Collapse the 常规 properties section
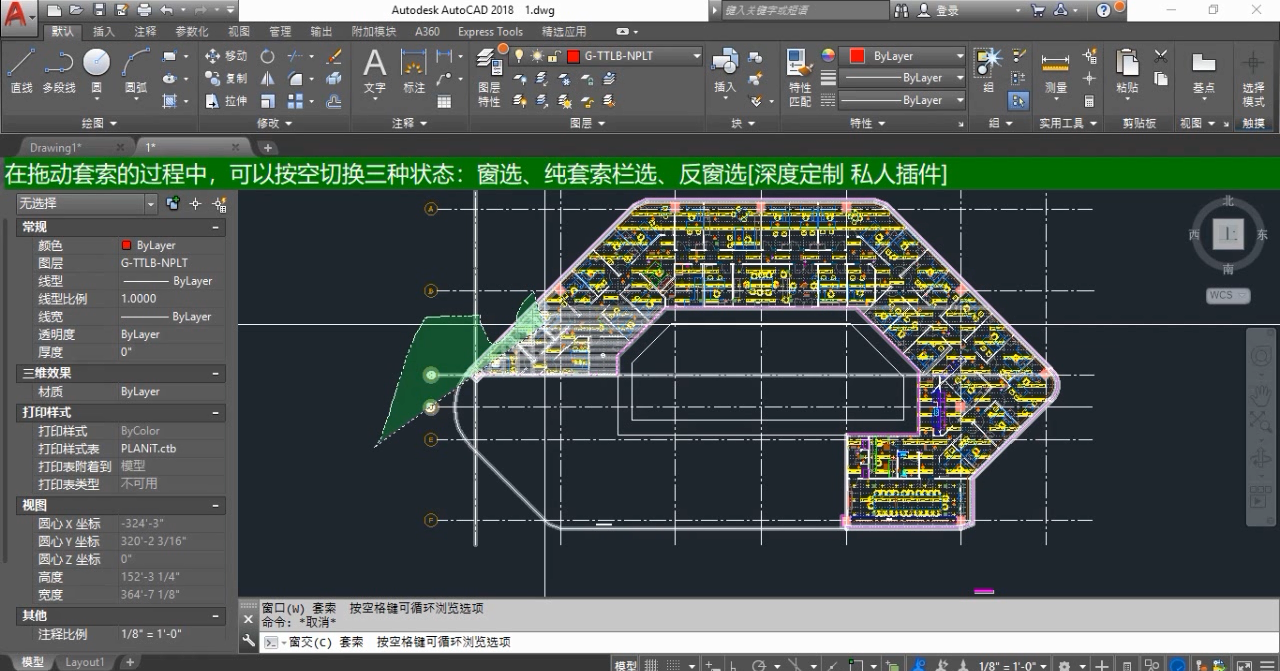 [215, 227]
